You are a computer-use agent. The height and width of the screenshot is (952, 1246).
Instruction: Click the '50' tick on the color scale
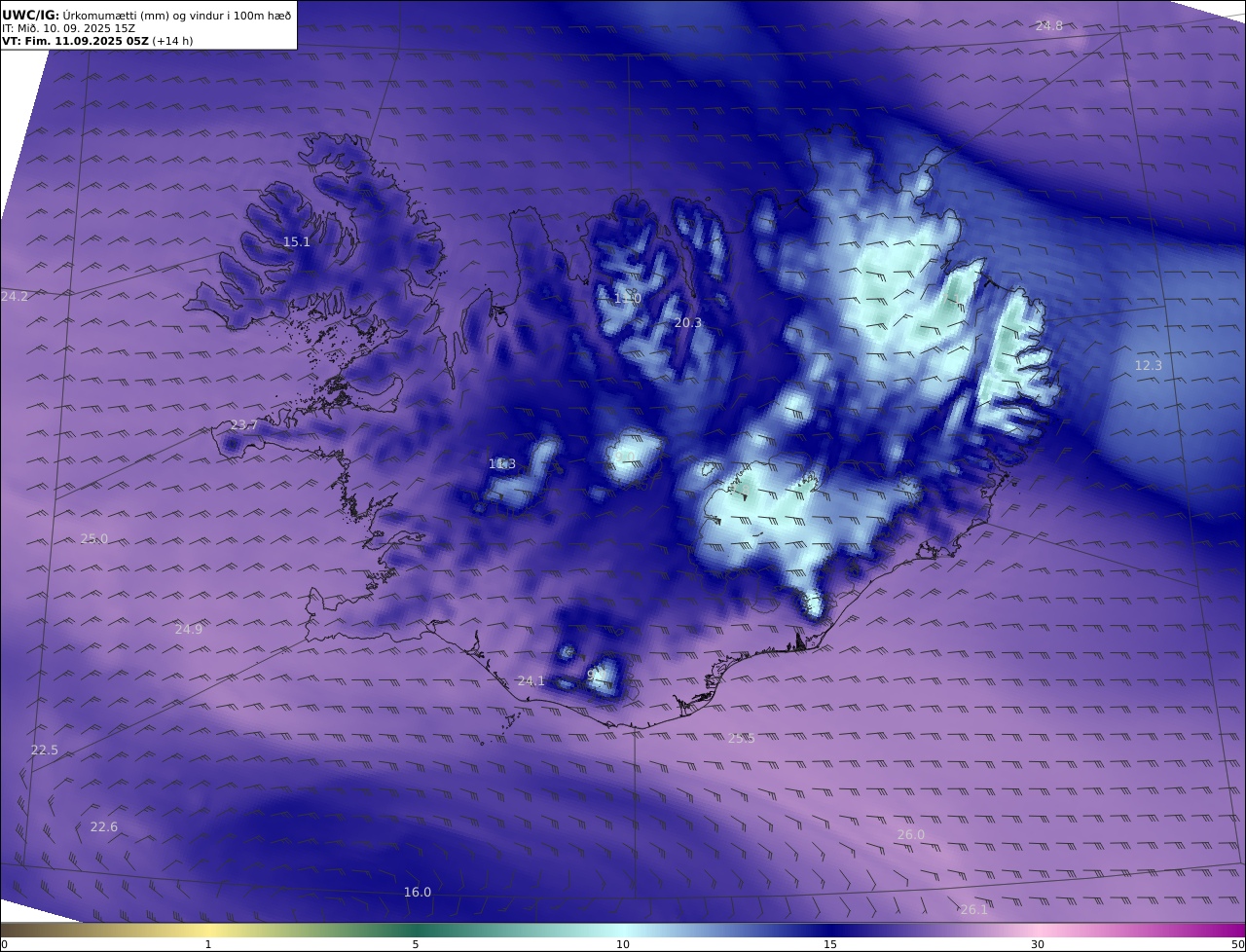tap(1238, 944)
